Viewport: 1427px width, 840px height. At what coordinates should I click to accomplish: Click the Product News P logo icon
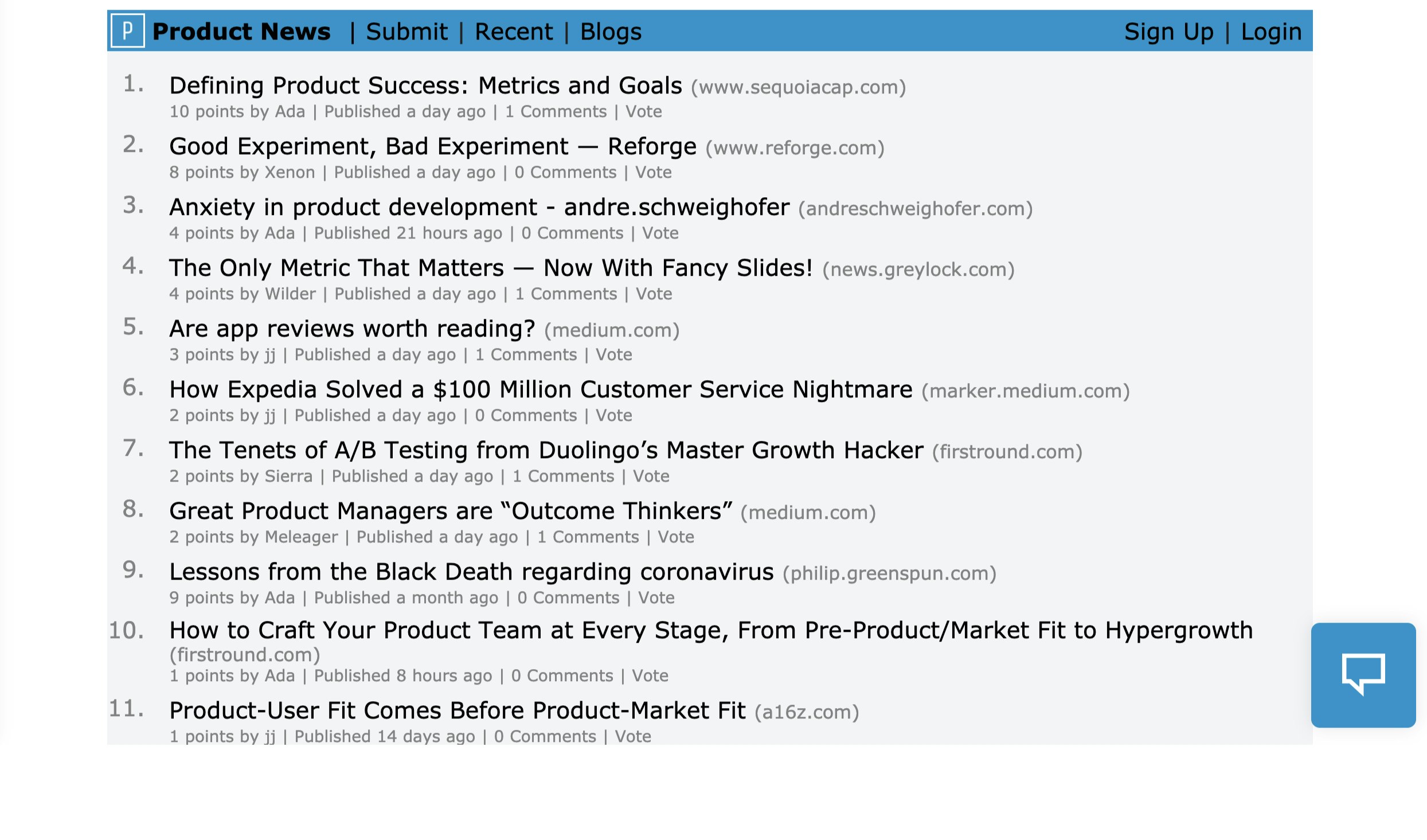(x=127, y=31)
